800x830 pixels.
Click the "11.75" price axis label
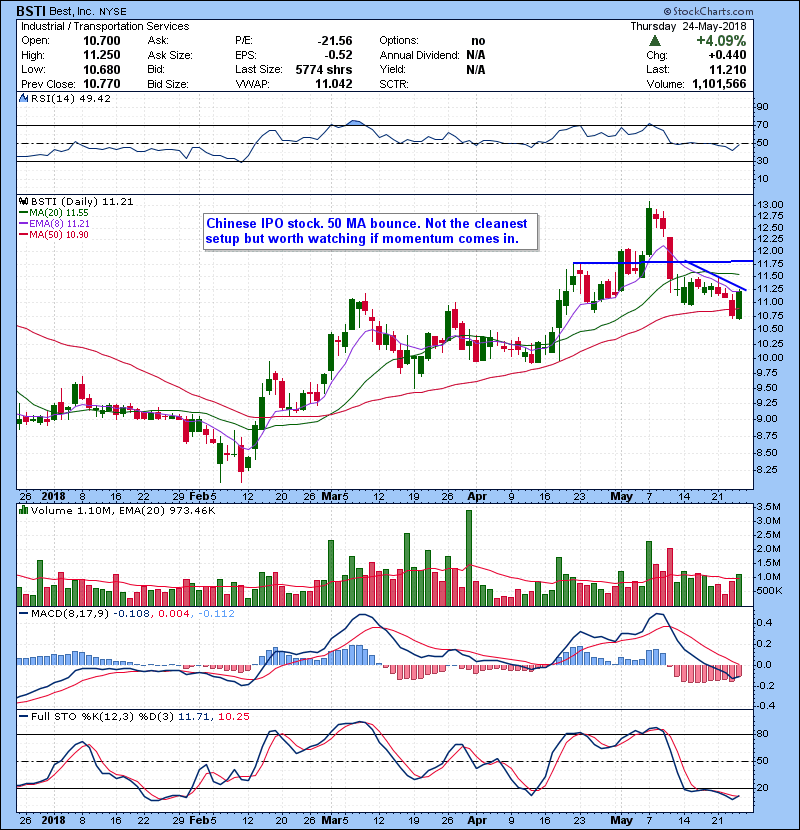770,263
